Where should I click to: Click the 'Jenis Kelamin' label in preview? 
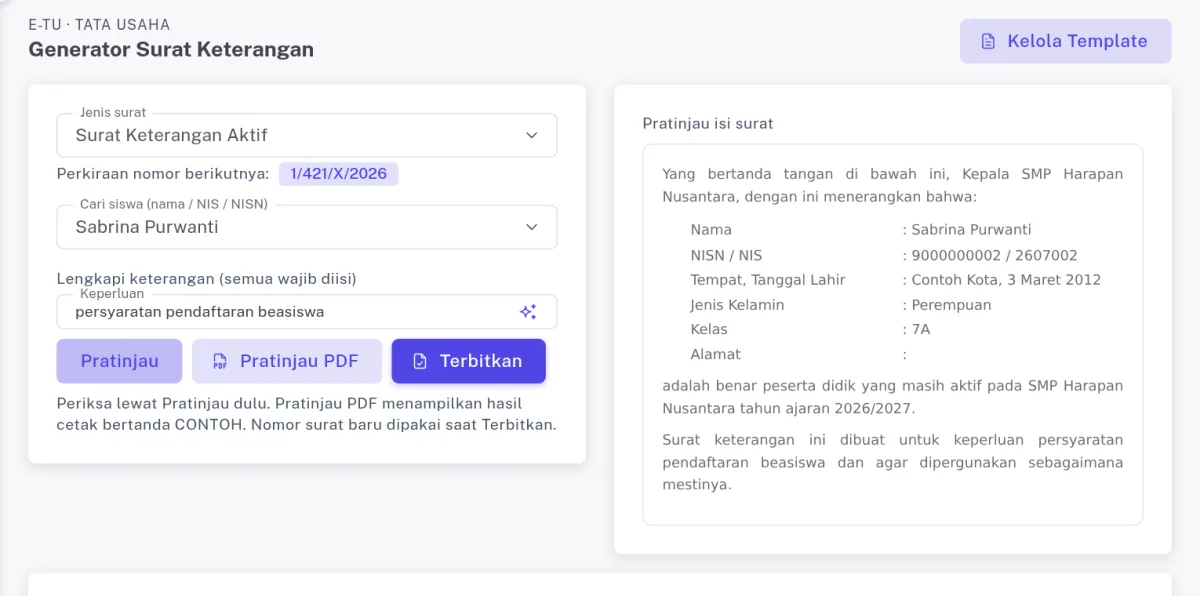click(737, 305)
